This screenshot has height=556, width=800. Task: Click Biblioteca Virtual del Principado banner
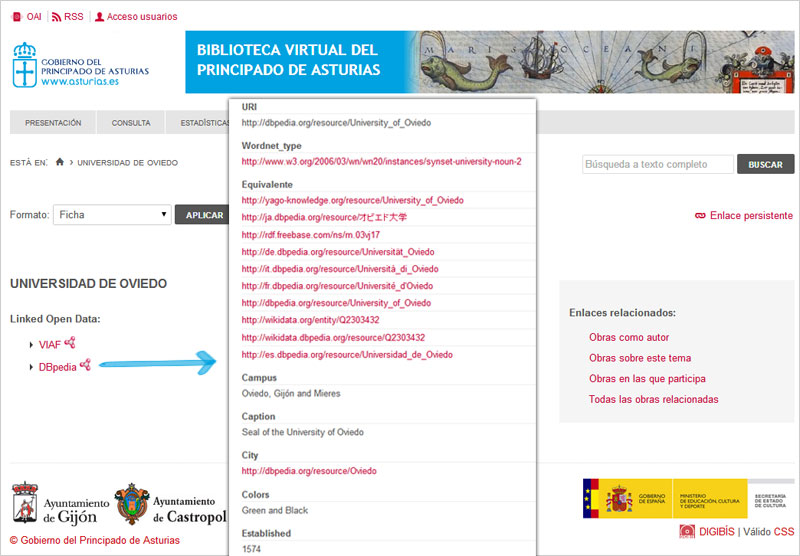489,62
